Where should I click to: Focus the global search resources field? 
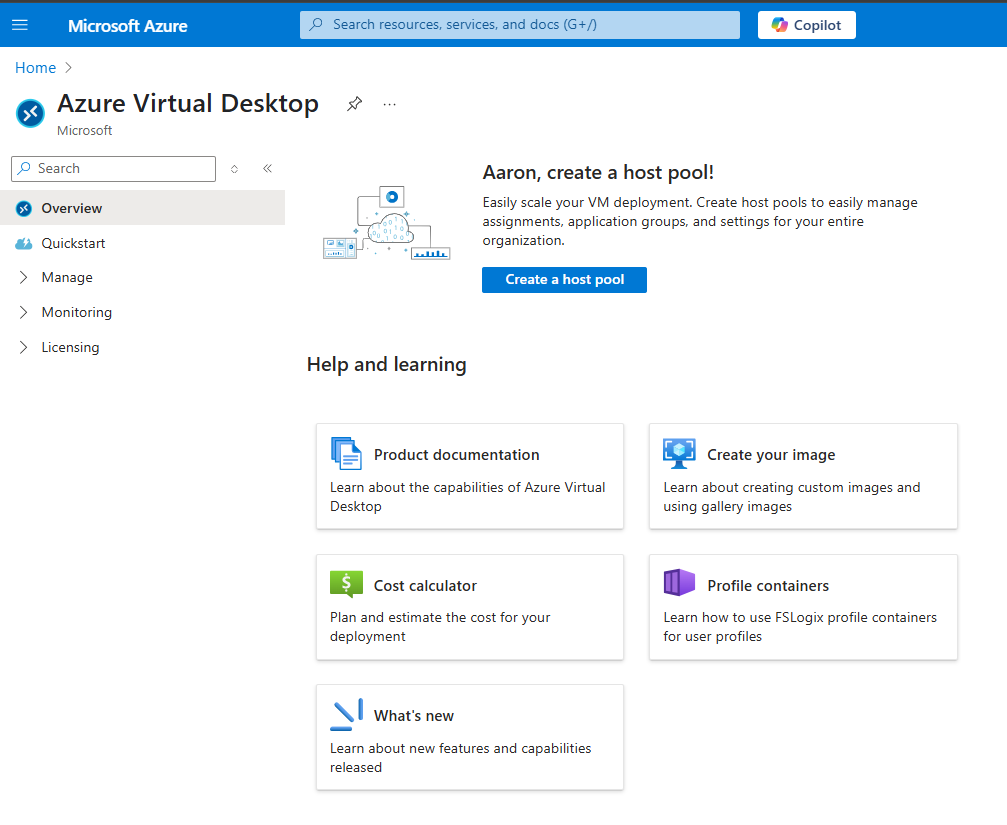click(x=520, y=24)
